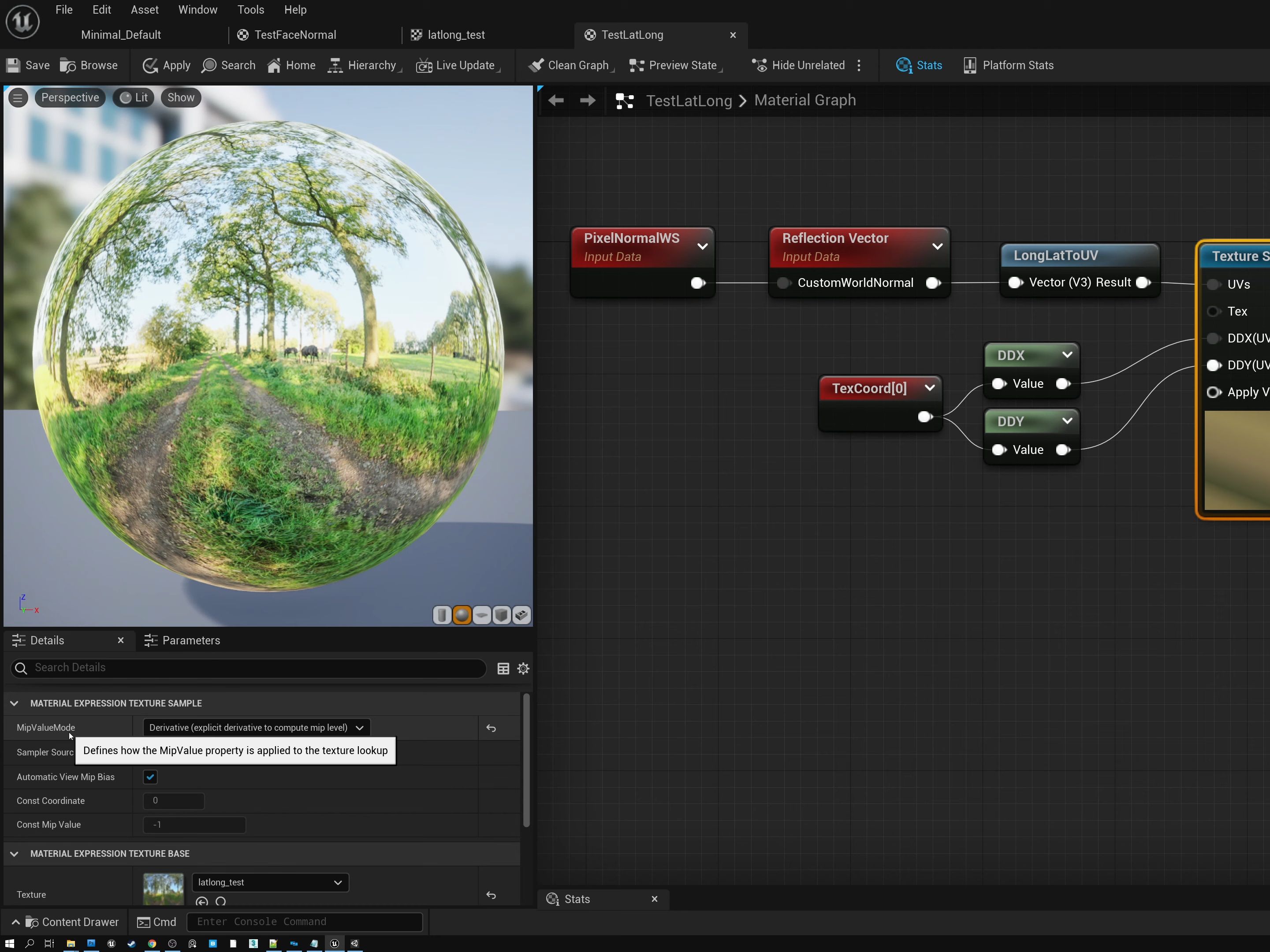This screenshot has width=1270, height=952.
Task: Open the Window menu
Action: pos(197,10)
